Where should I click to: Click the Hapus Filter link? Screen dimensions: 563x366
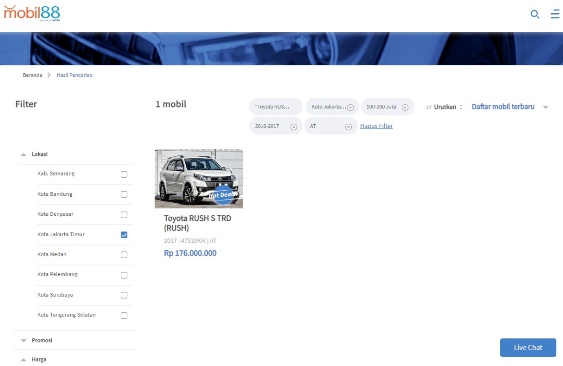[376, 126]
